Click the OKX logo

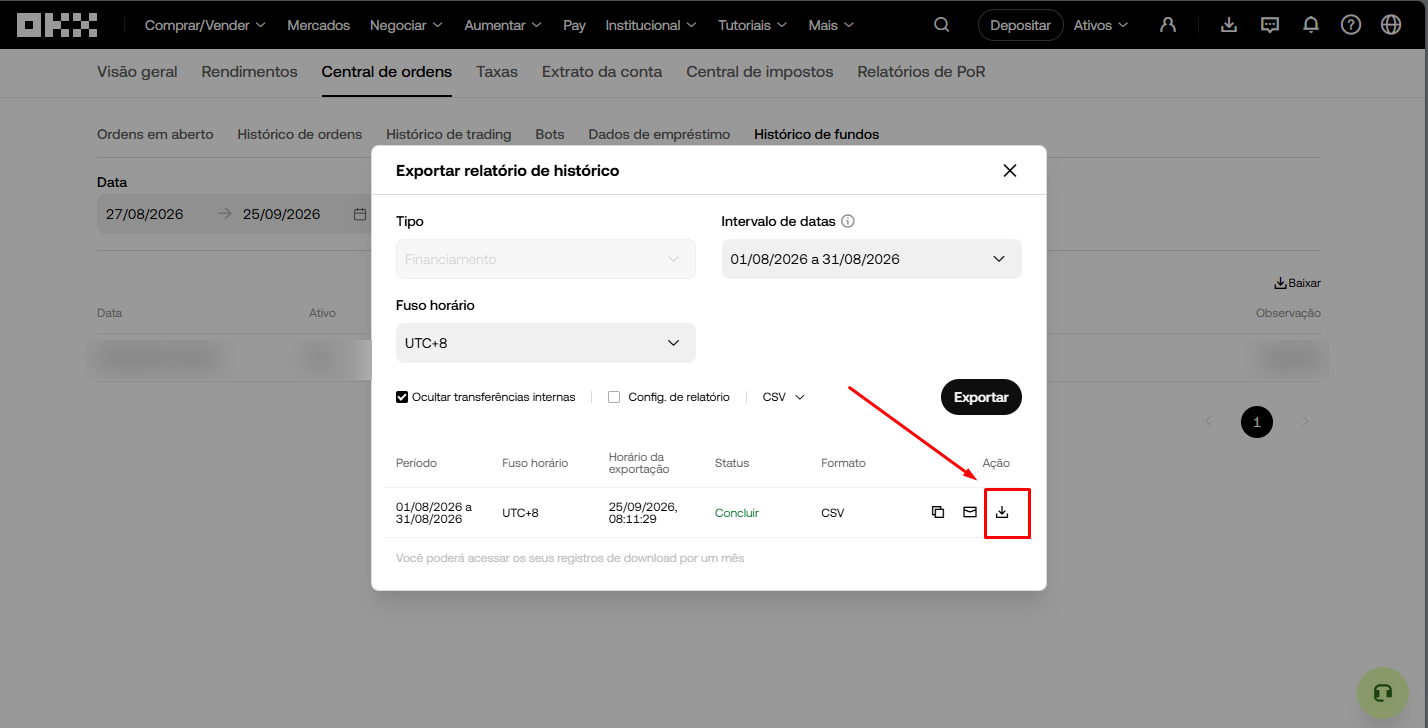coord(57,25)
